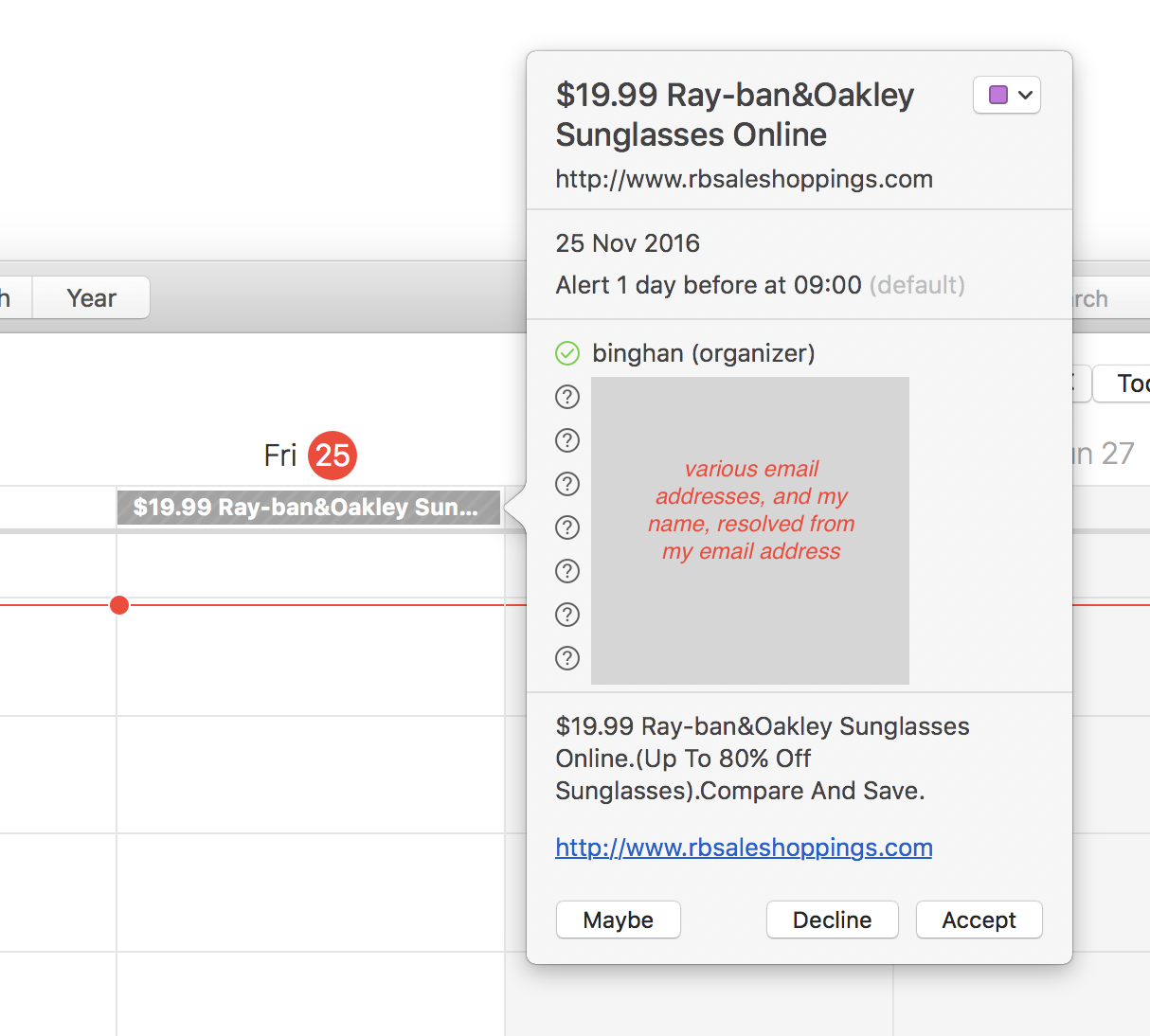Expand the calendar color chevron dropdown
This screenshot has width=1150, height=1036.
click(1025, 95)
